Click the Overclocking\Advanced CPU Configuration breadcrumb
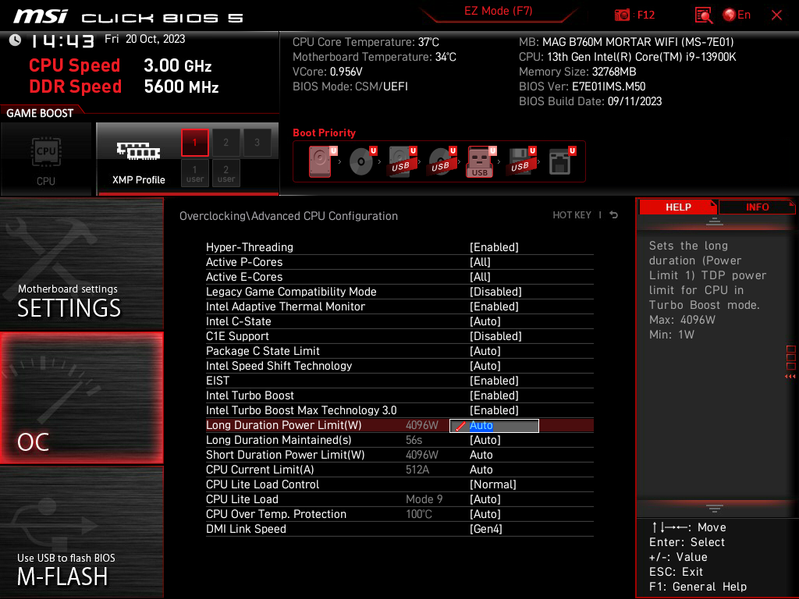 pos(288,216)
